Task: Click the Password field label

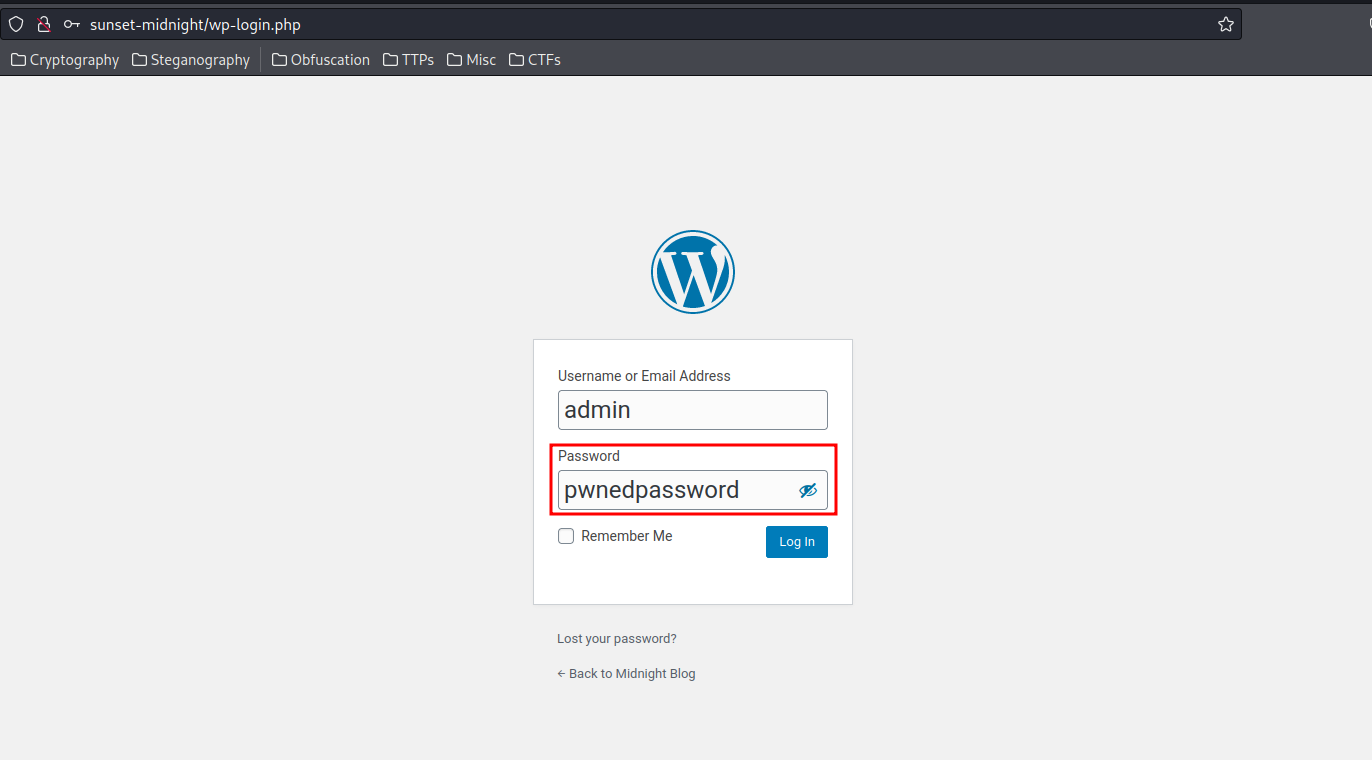Action: 589,456
